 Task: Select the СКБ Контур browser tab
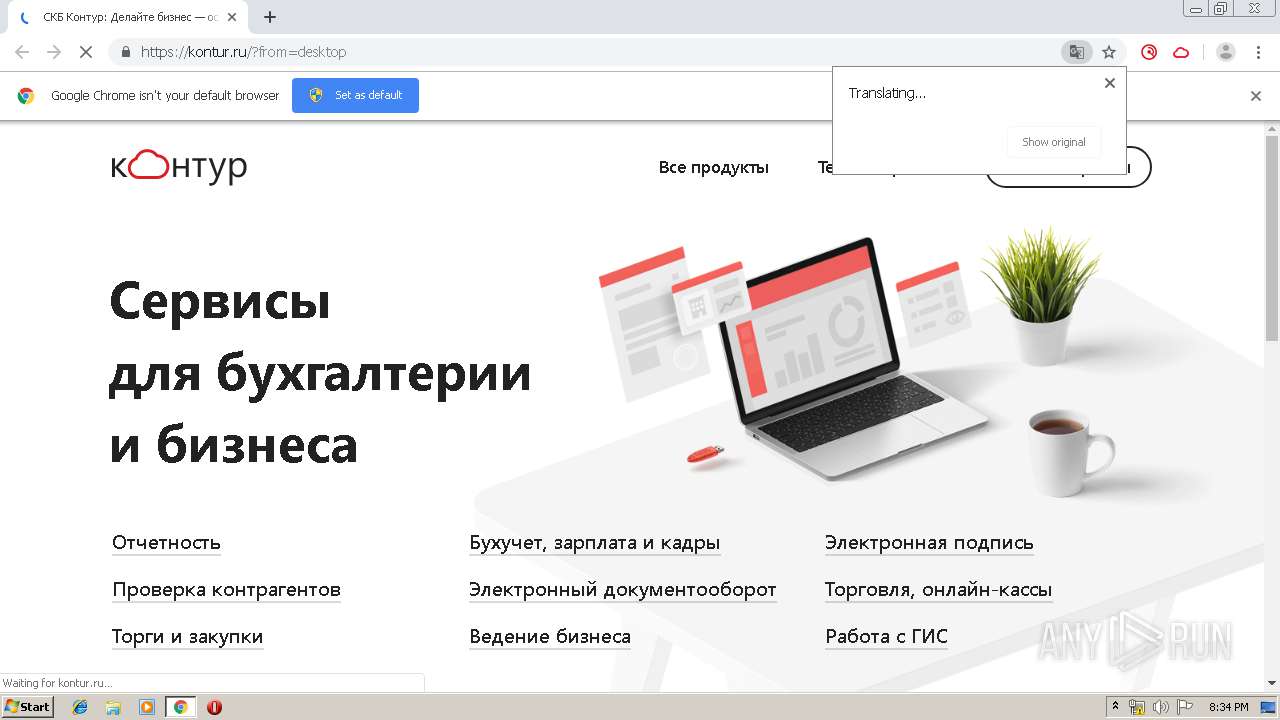(128, 17)
